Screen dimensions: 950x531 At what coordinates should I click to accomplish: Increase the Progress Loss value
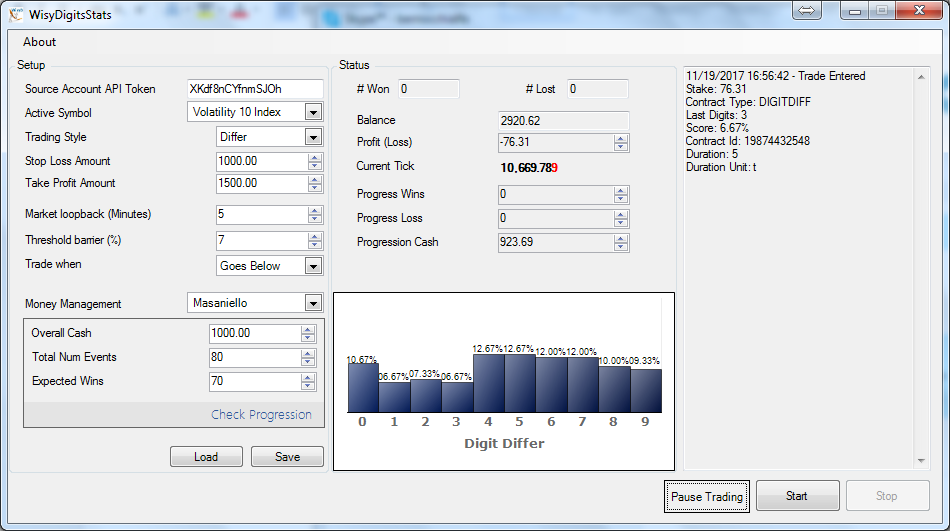(620, 215)
